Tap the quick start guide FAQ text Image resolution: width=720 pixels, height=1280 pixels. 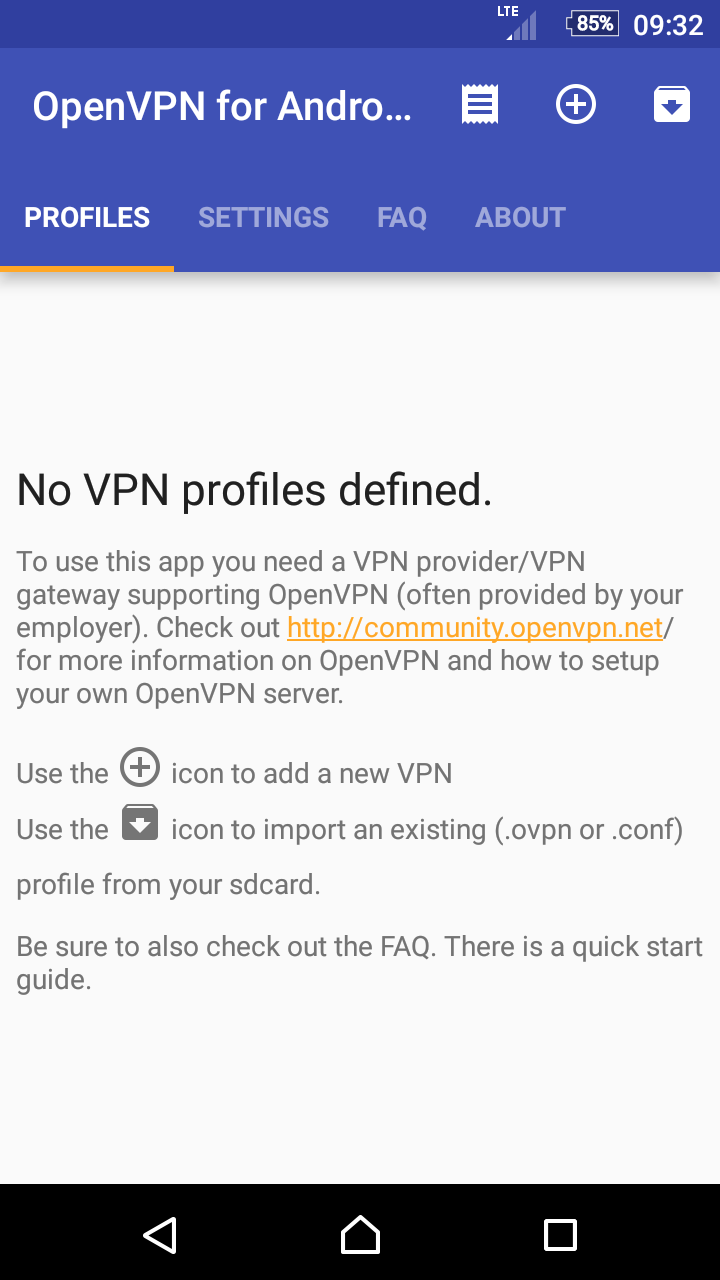[360, 963]
